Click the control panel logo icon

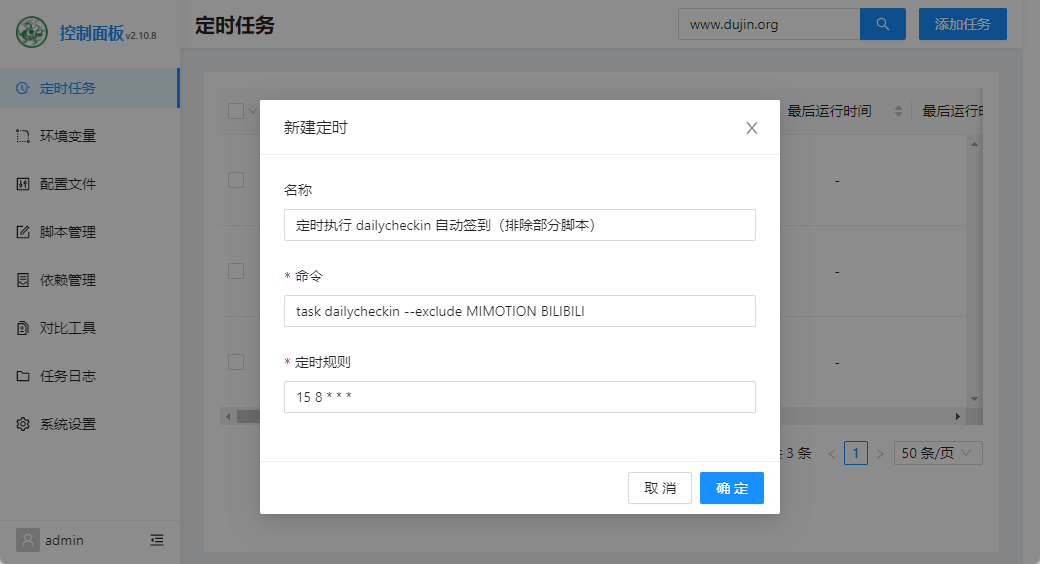pos(32,32)
